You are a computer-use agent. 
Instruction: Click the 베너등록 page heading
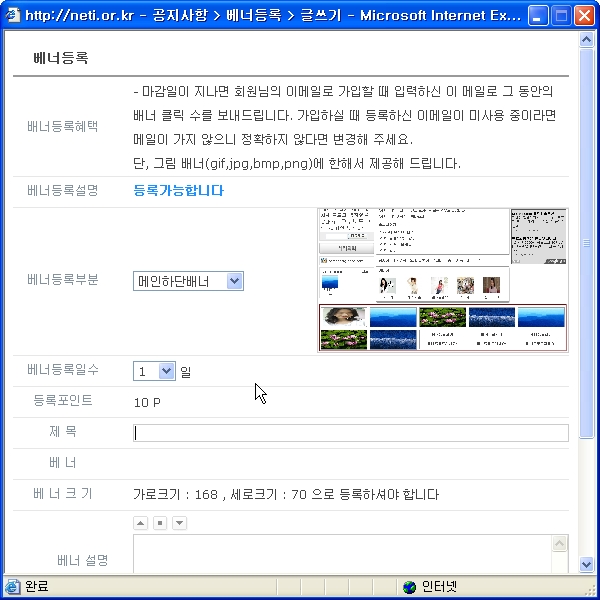tap(61, 58)
